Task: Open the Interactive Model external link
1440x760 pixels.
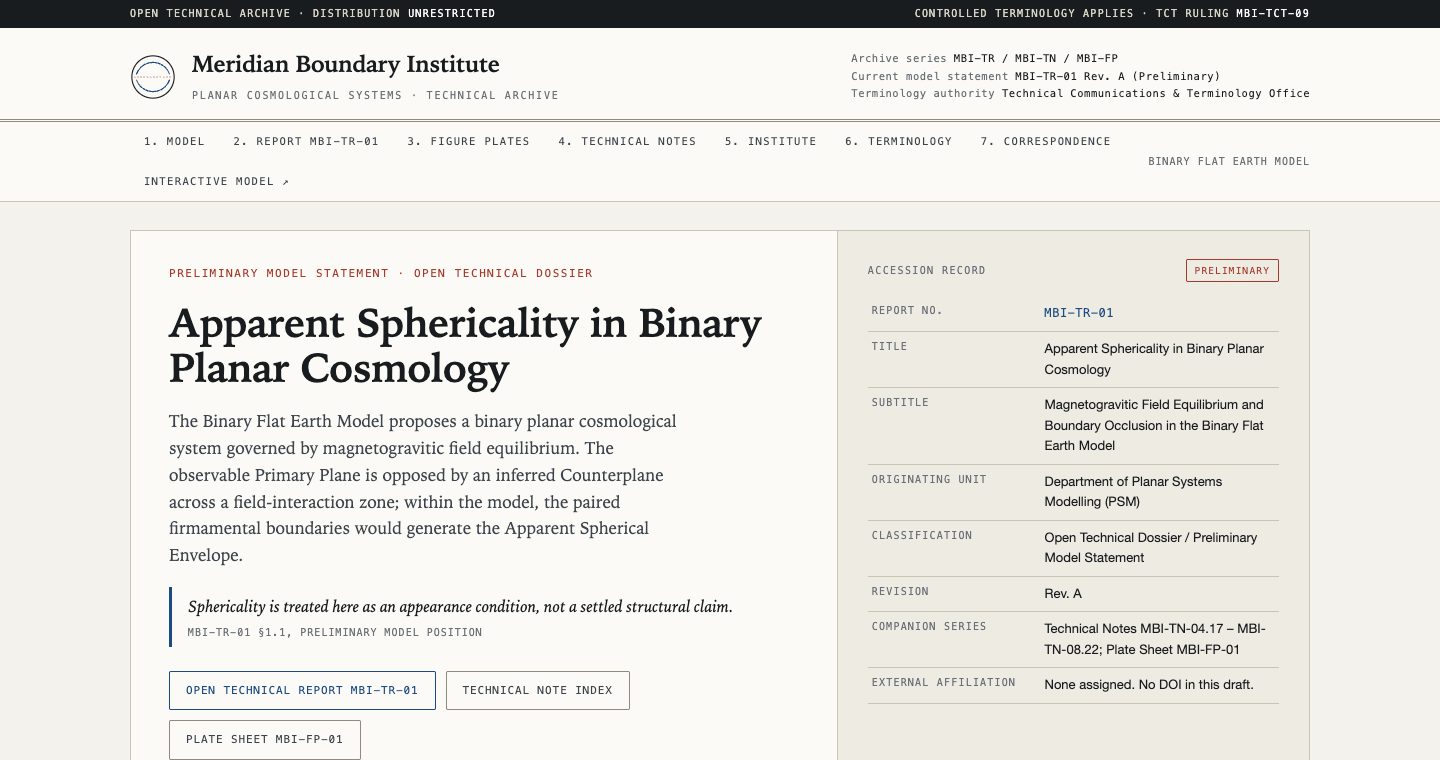Action: (x=216, y=181)
